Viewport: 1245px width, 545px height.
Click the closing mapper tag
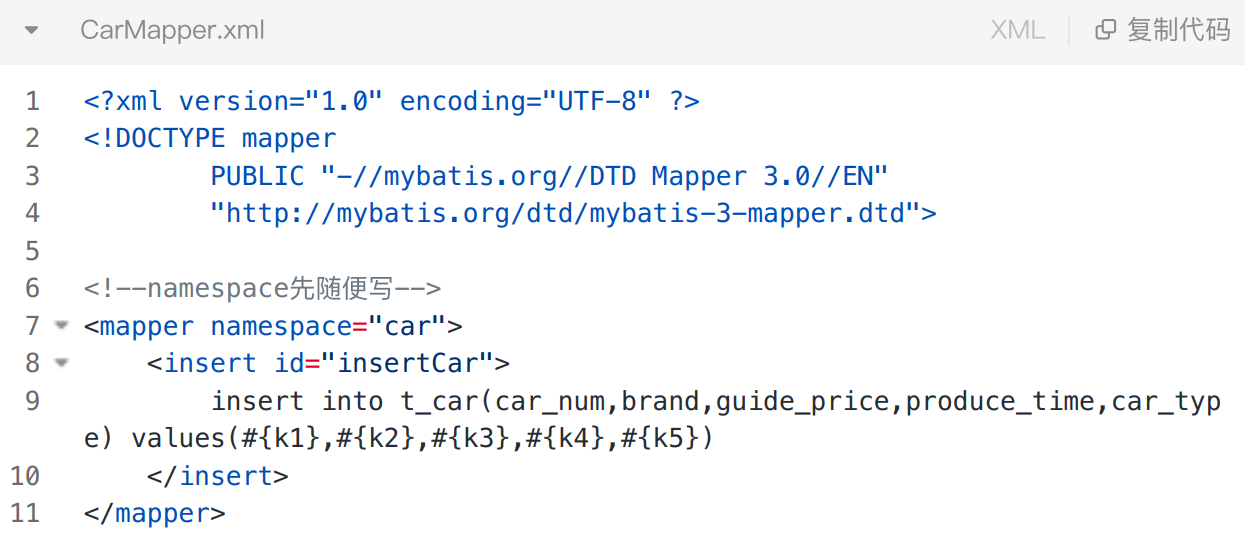pos(155,513)
